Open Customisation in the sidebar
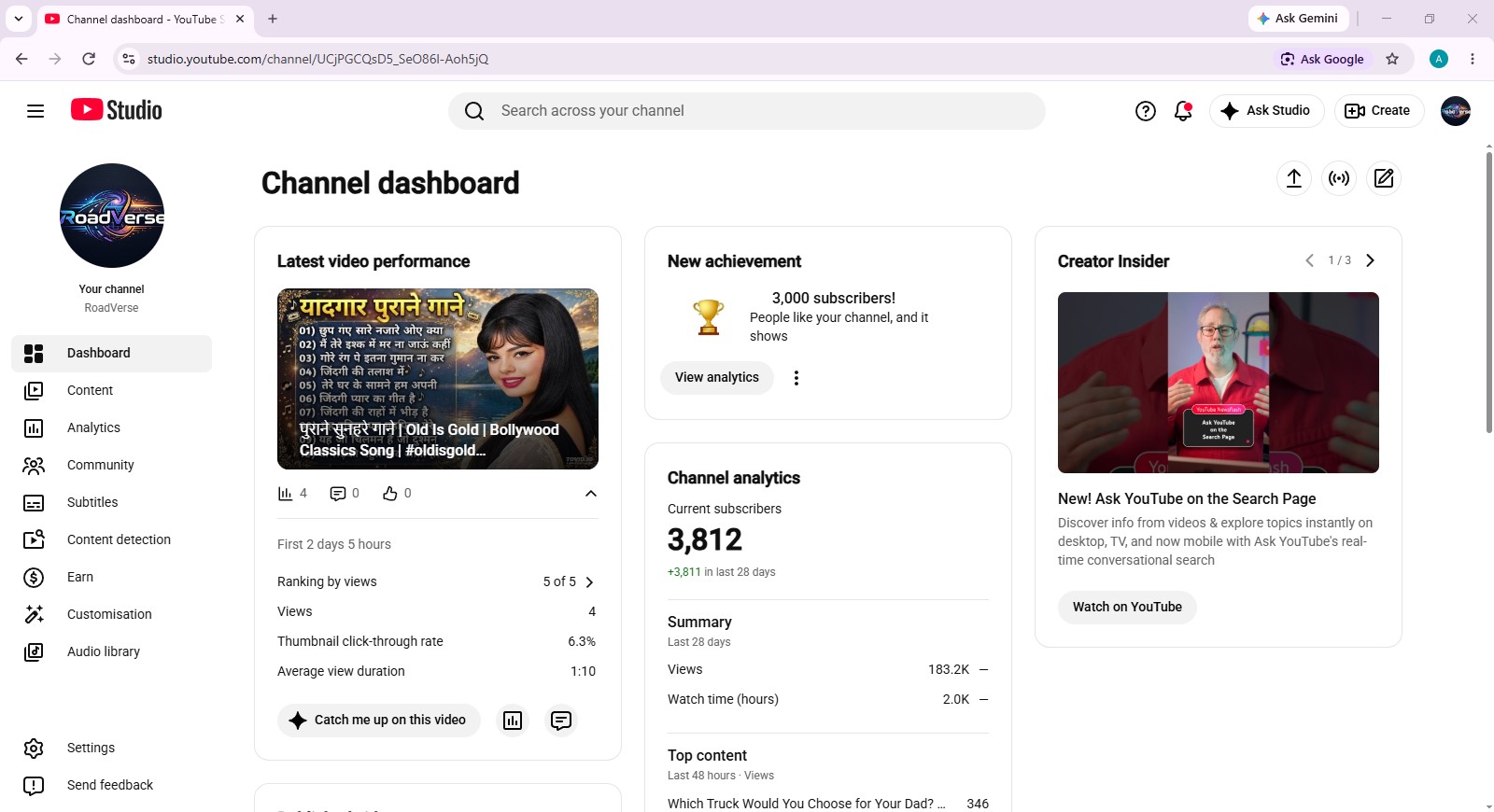This screenshot has height=812, width=1494. click(112, 614)
